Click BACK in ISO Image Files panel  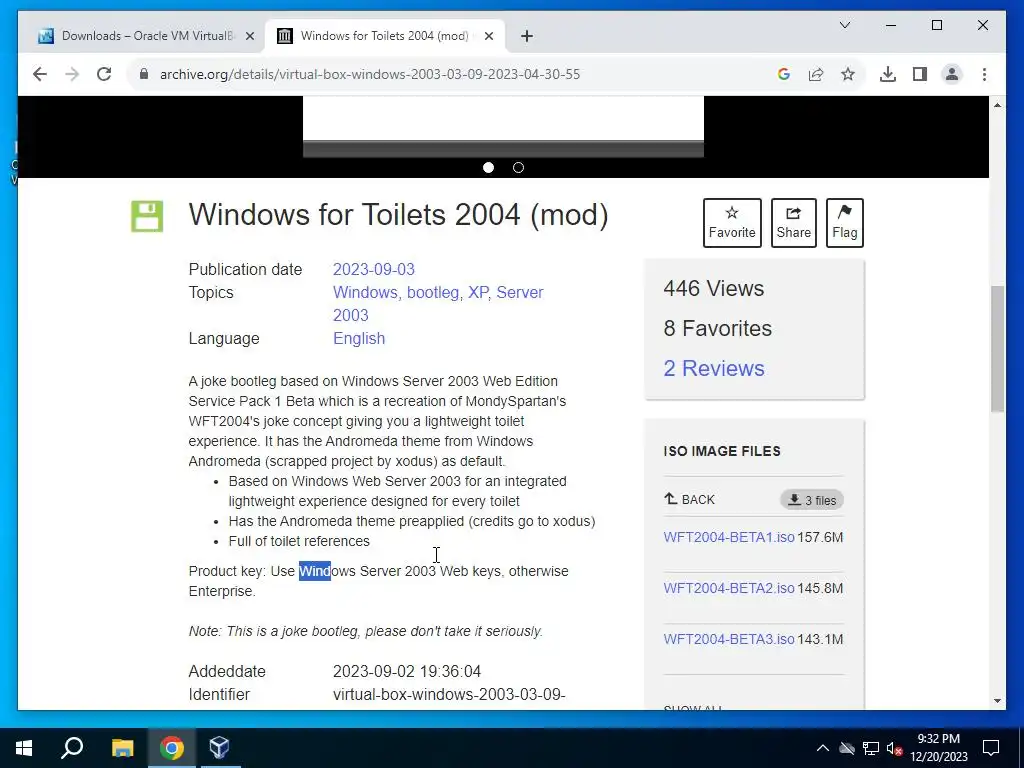(690, 500)
